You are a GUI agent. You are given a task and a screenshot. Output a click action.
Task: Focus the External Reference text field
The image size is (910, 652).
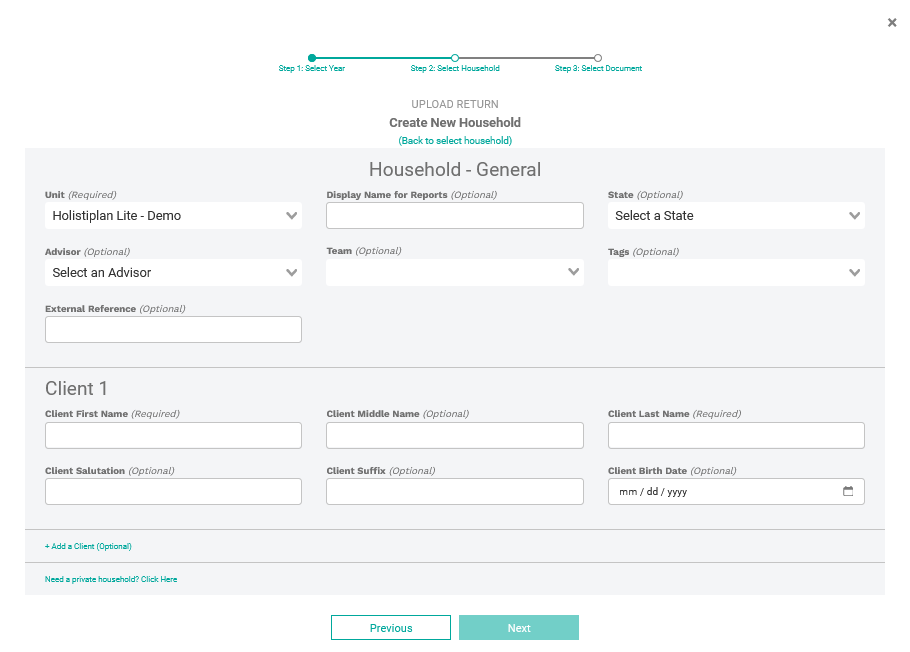point(173,330)
